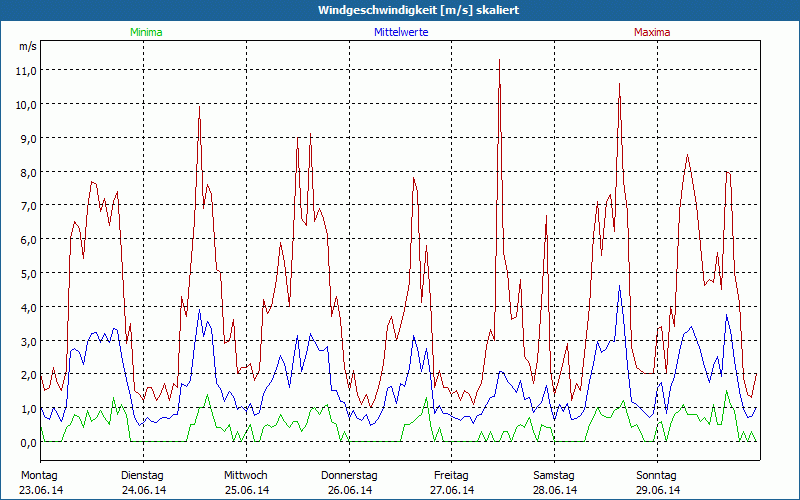800x500 pixels.
Task: Click the highest red Maxima peak above 11 m/s
Action: pos(499,61)
